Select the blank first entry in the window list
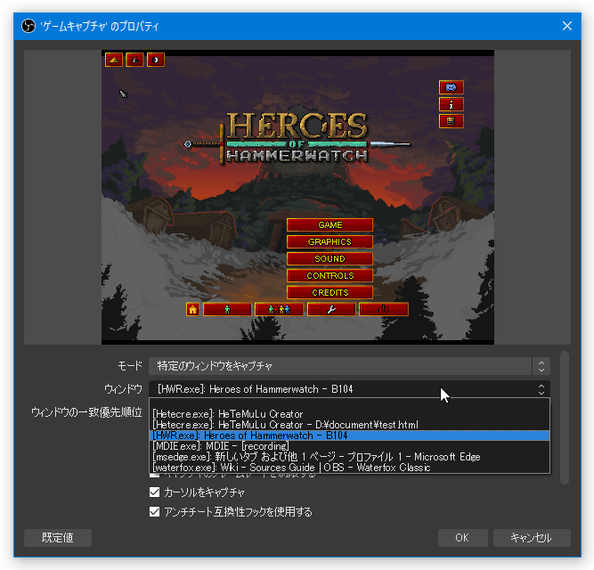 pos(350,404)
